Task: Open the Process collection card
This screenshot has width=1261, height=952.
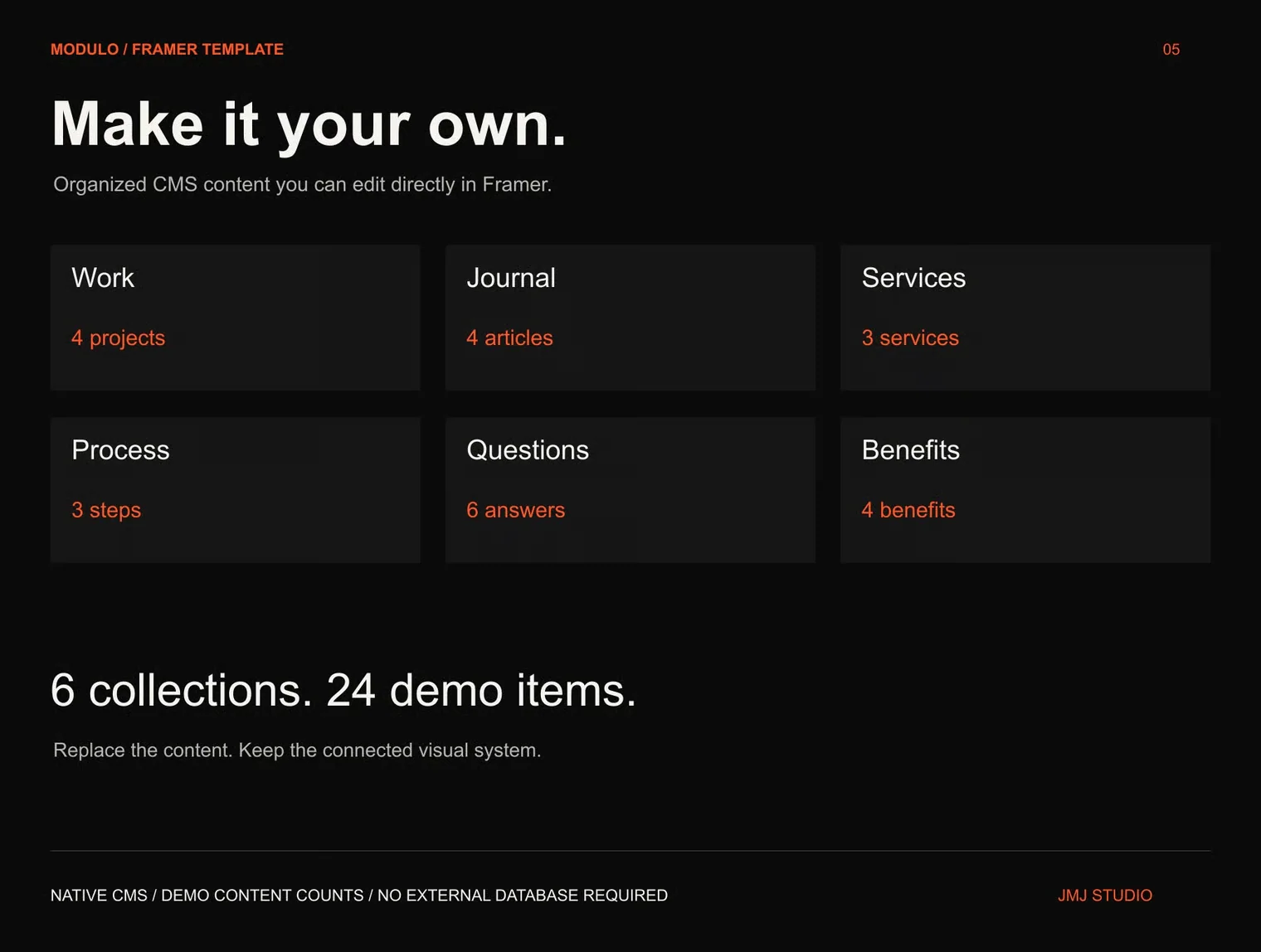Action: (235, 490)
